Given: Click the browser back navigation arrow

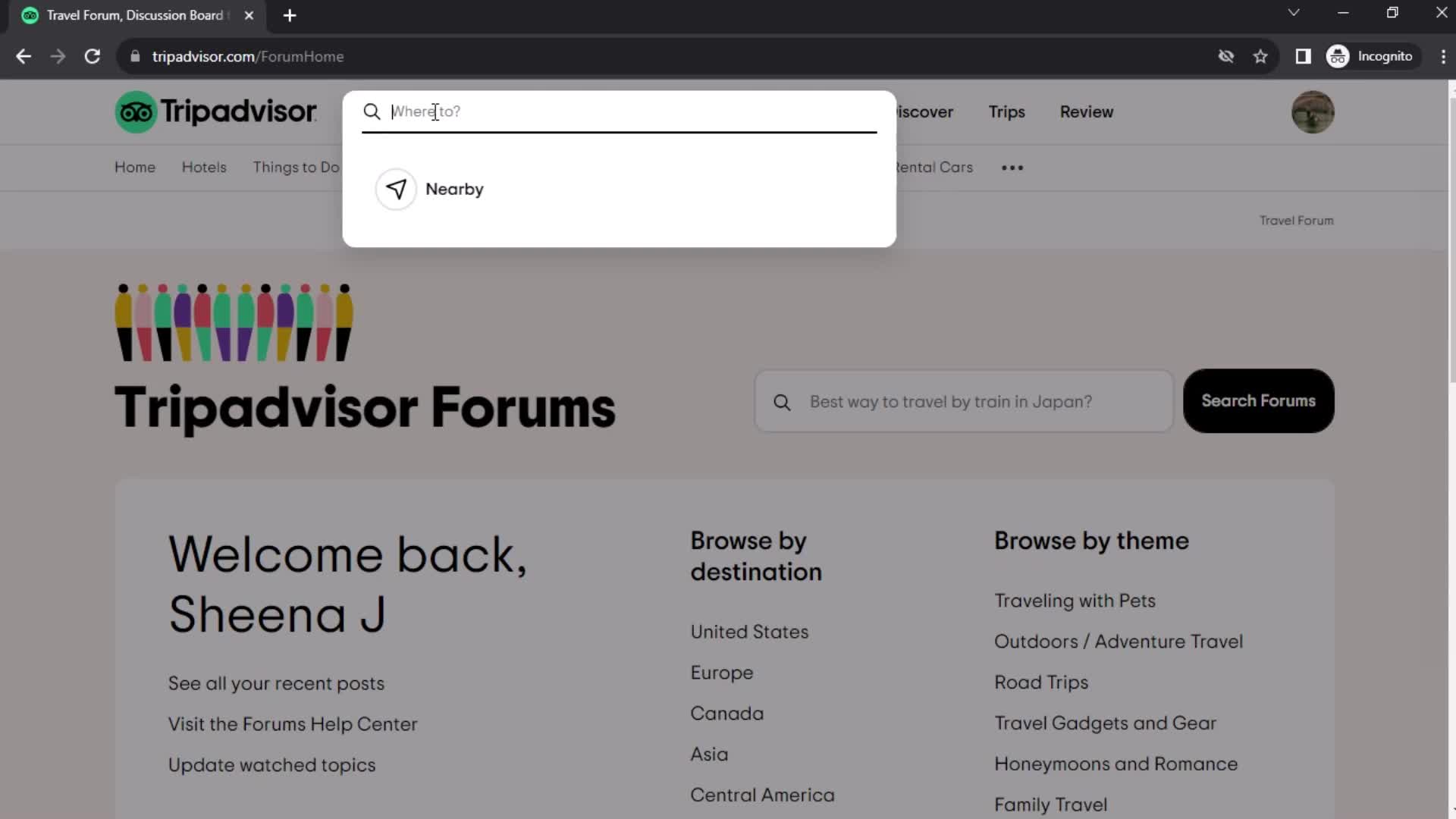Looking at the screenshot, I should 24,56.
